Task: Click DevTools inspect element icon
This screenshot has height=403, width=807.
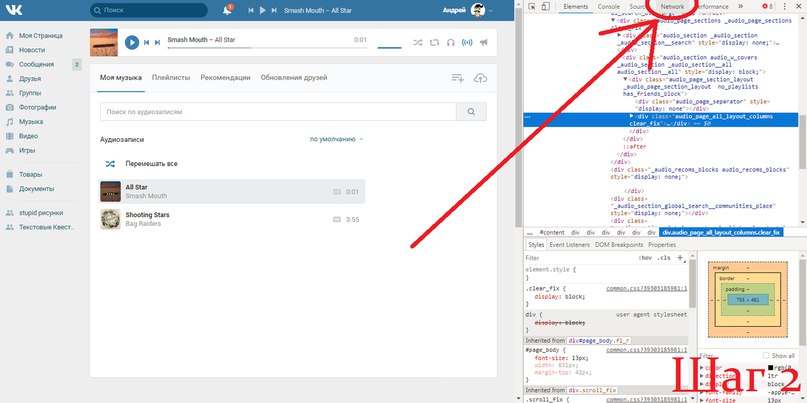Action: (x=533, y=6)
